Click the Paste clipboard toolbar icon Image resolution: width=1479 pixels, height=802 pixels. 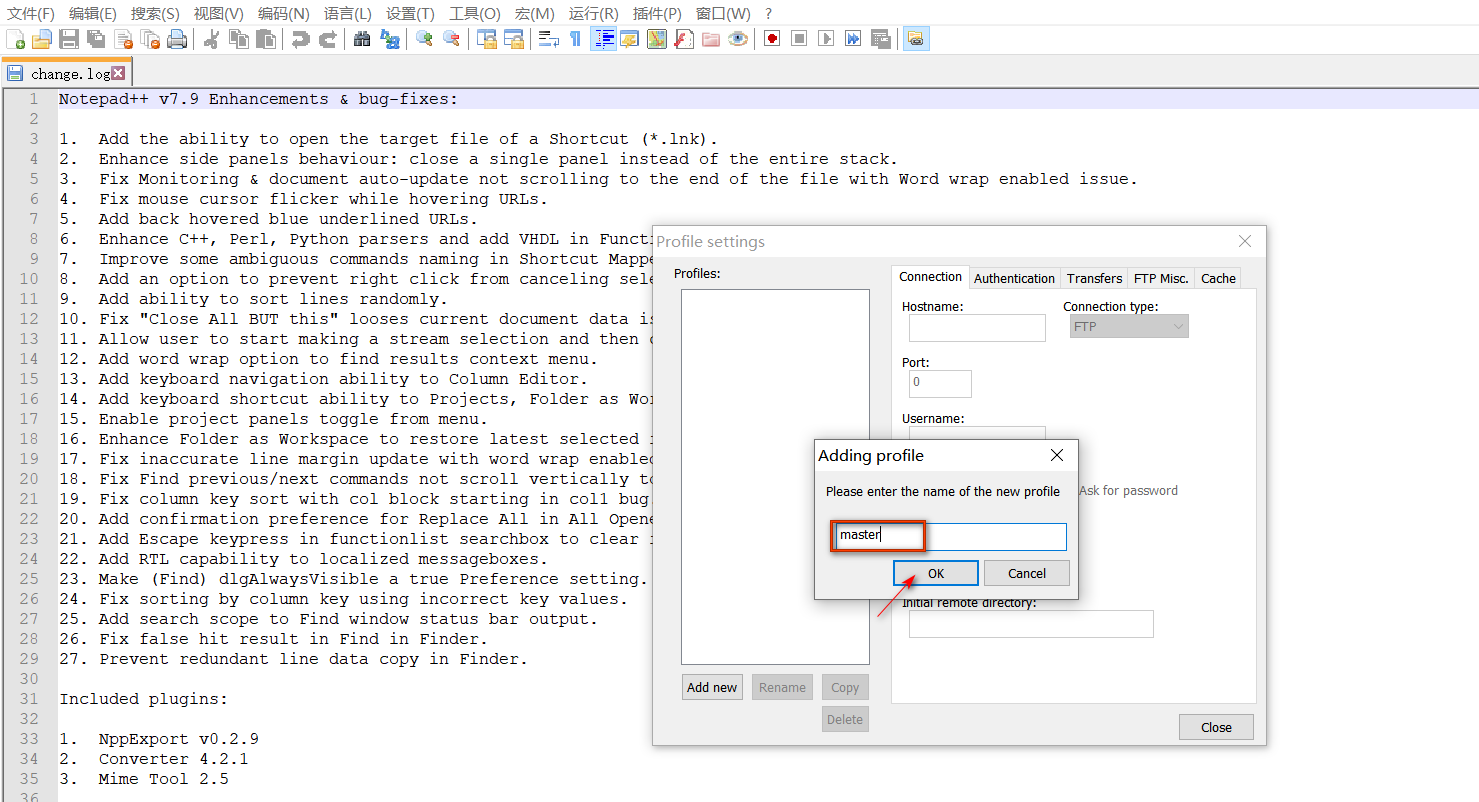(266, 39)
